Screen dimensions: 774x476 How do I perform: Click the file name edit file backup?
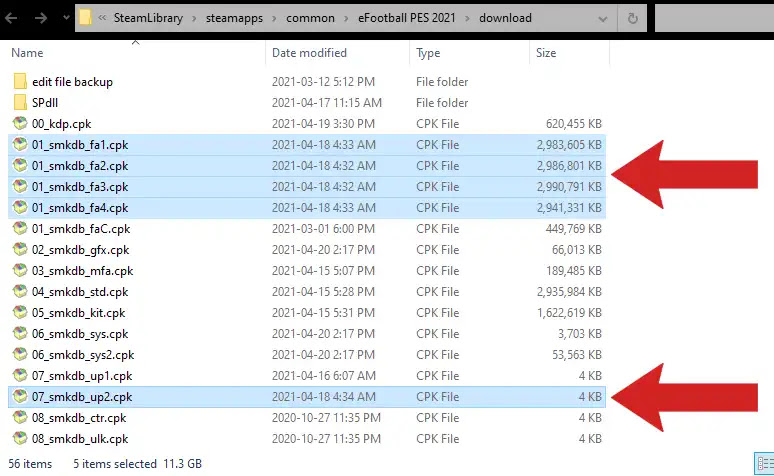(x=73, y=82)
